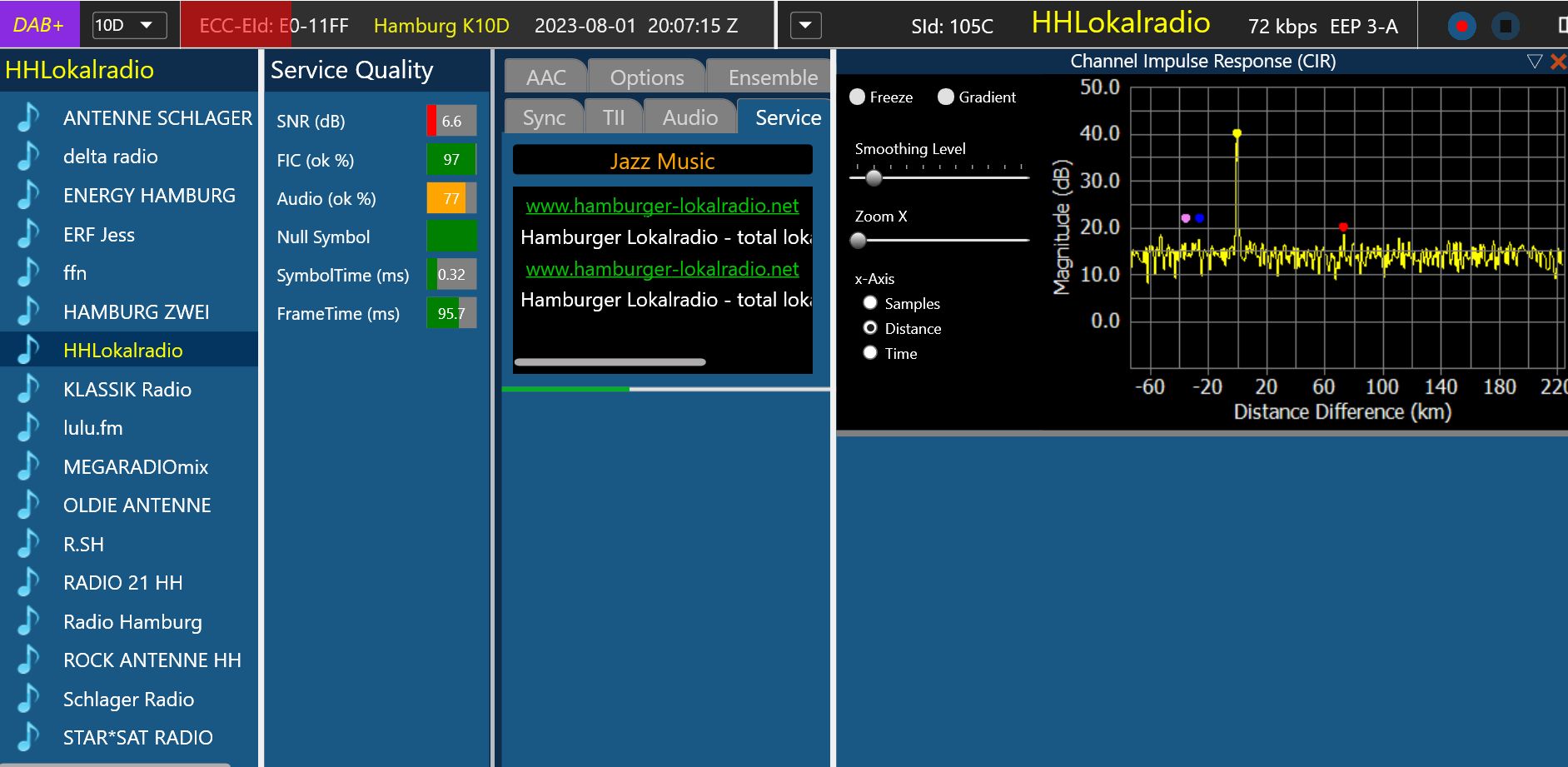
Task: Select ROCK ANTENNE HH station
Action: [152, 660]
